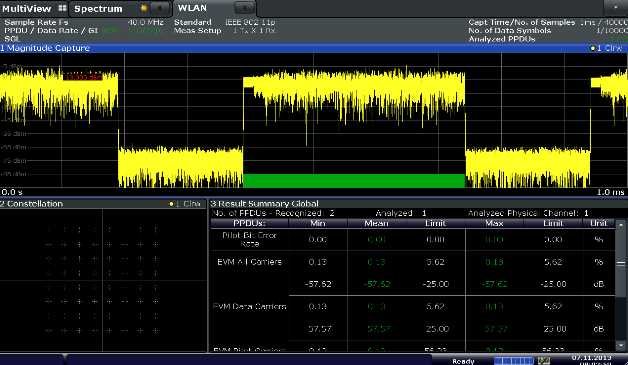Viewport: 628px width, 365px height.
Task: Click the Standard label in the header
Action: pyautogui.click(x=193, y=22)
